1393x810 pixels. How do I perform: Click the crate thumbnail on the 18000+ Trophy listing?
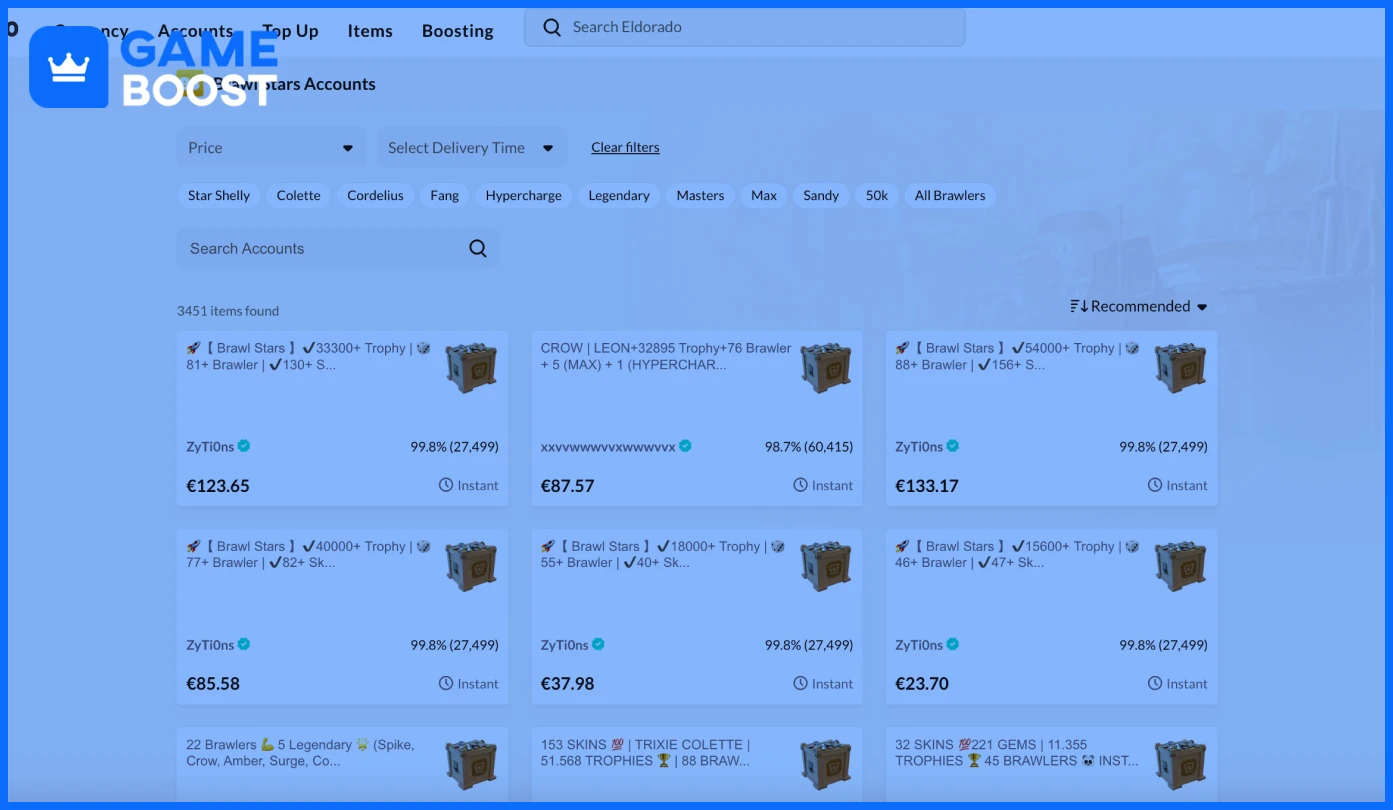point(826,565)
